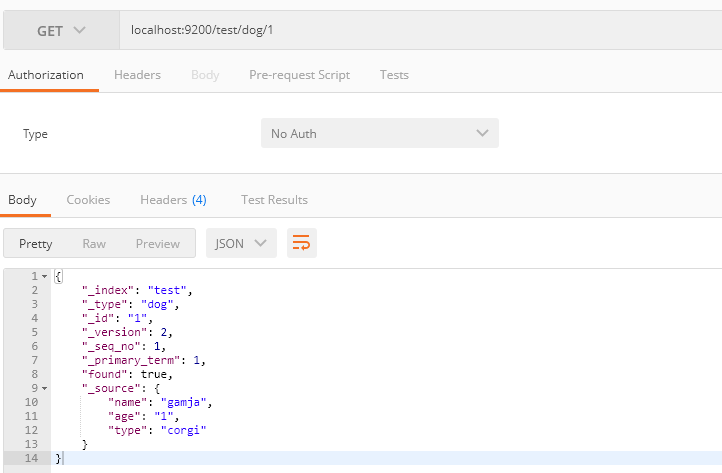Open the GET method dropdown

coord(61,30)
